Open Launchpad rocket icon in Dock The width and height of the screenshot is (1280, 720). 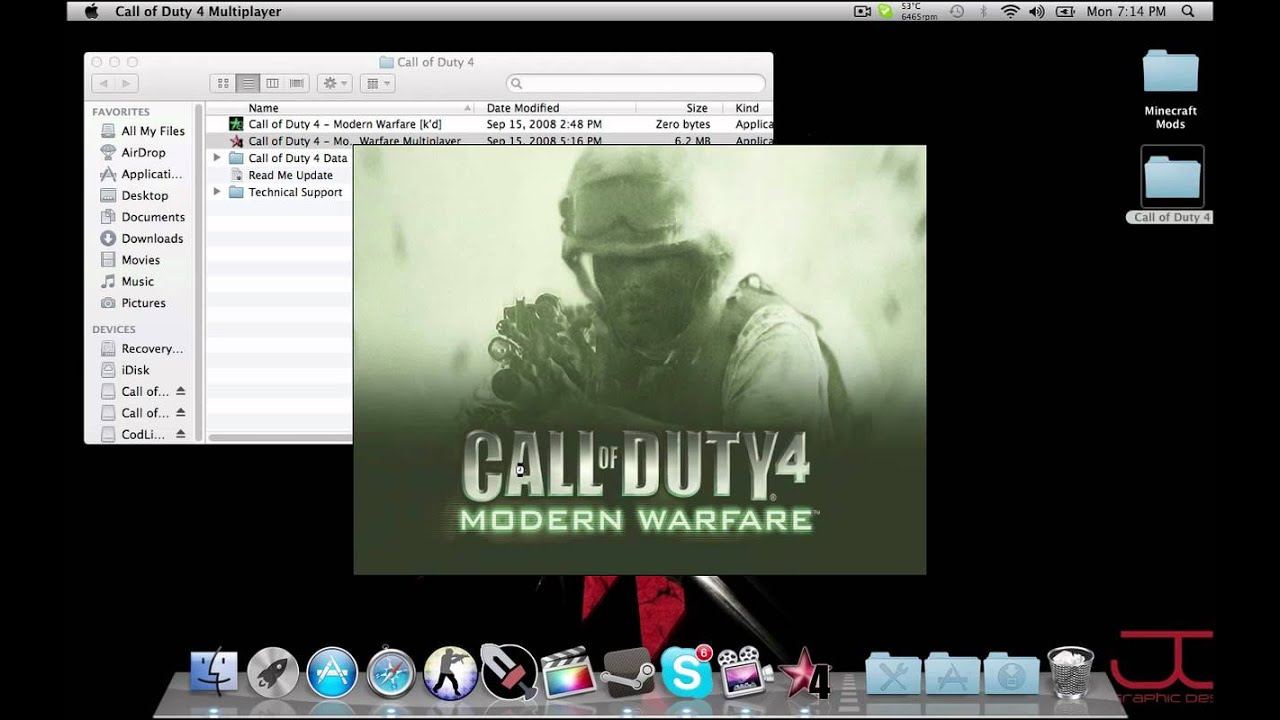[x=272, y=673]
